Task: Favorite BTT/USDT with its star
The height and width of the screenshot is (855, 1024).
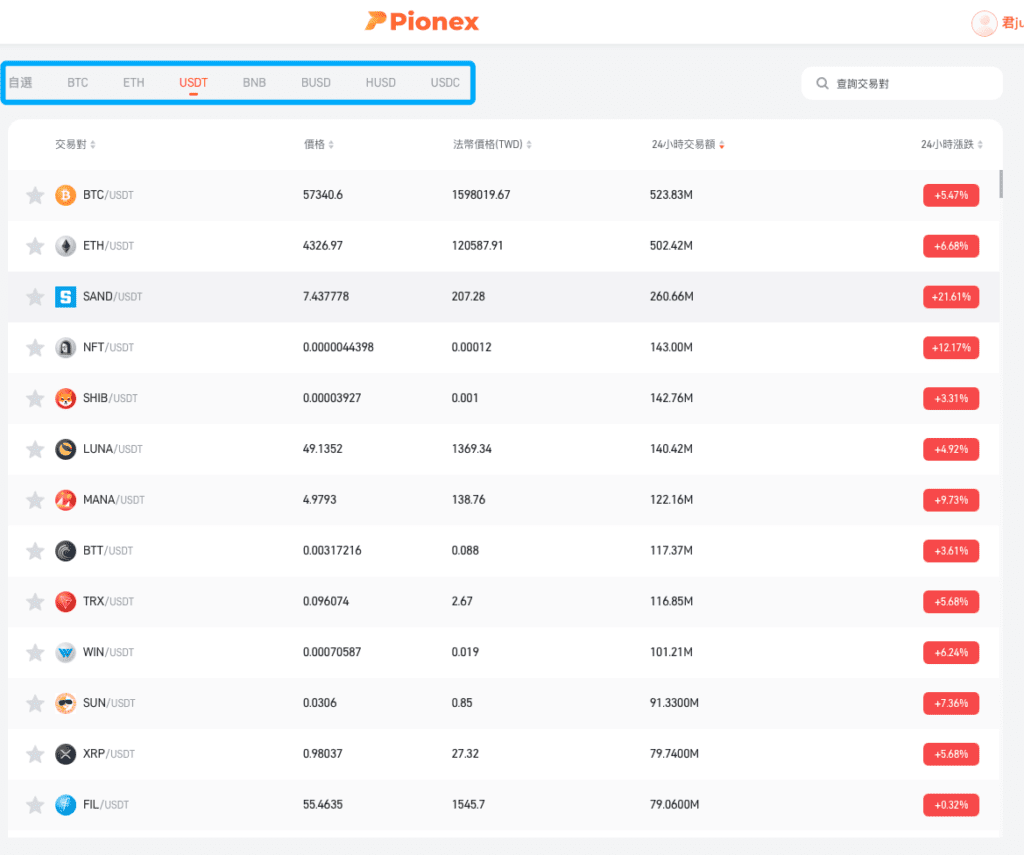Action: pos(35,551)
